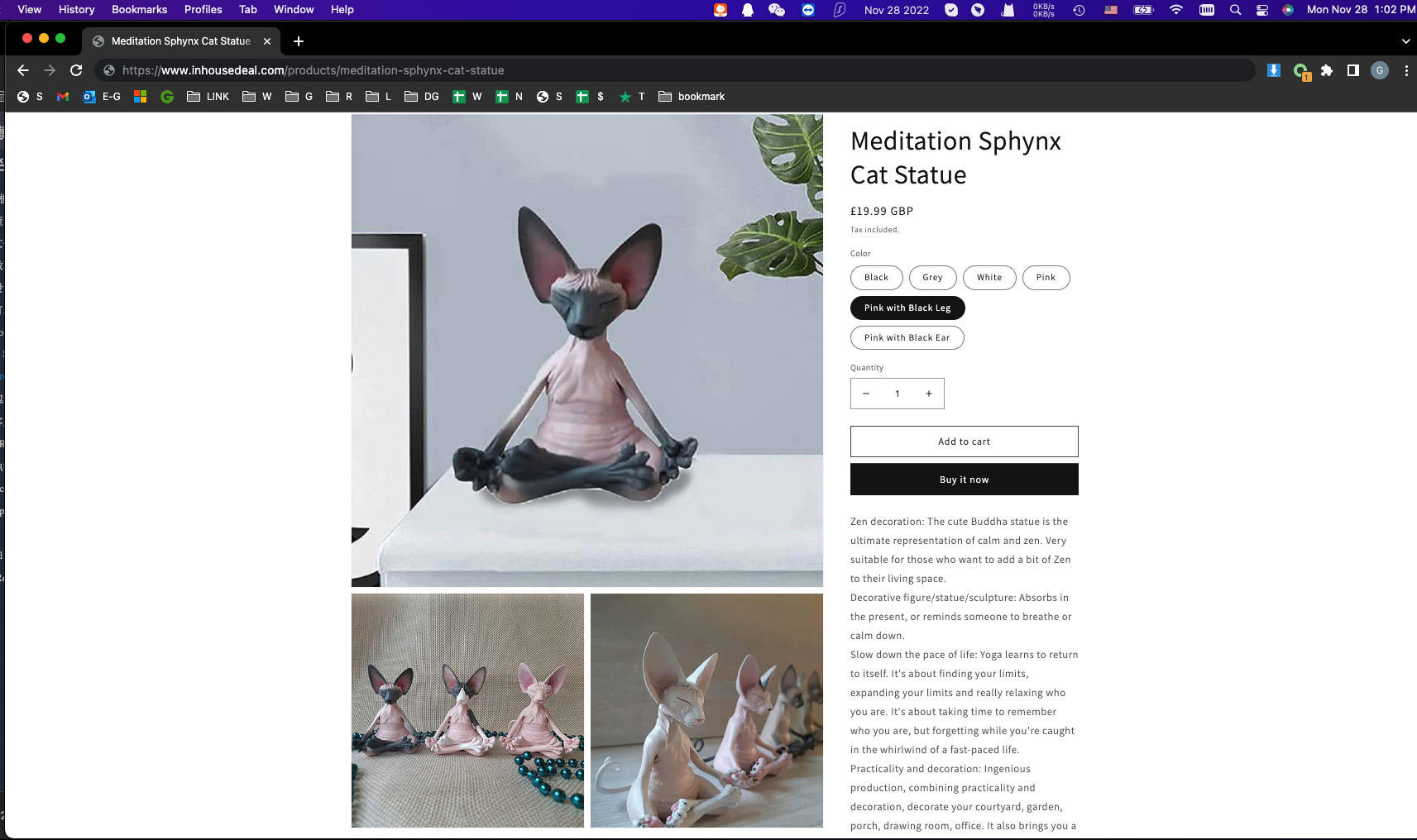This screenshot has width=1417, height=840.
Task: Expand the browser window options chevron
Action: tap(1404, 40)
